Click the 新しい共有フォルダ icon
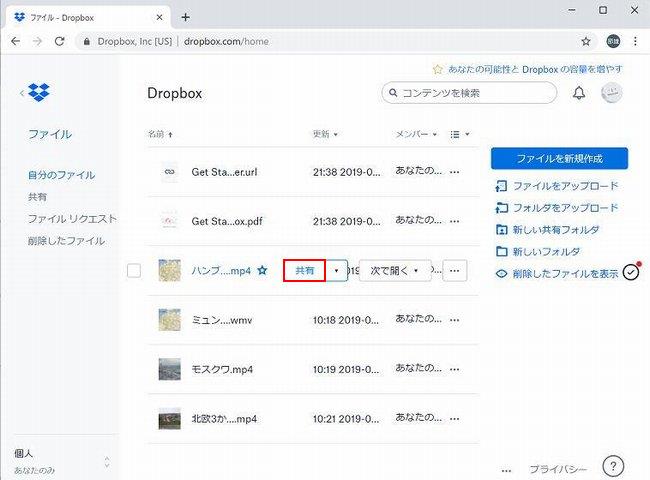Image resolution: width=650 pixels, height=480 pixels. (x=502, y=230)
